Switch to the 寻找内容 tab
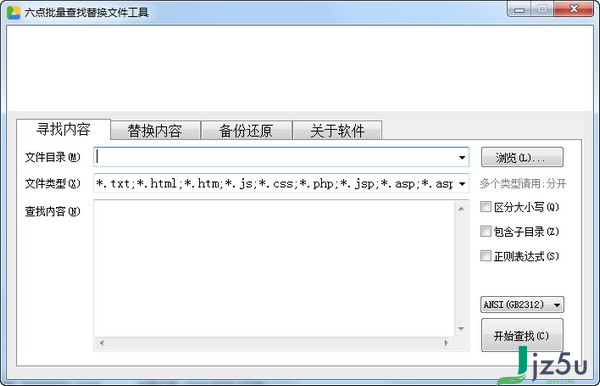This screenshot has width=600, height=386. tap(64, 129)
